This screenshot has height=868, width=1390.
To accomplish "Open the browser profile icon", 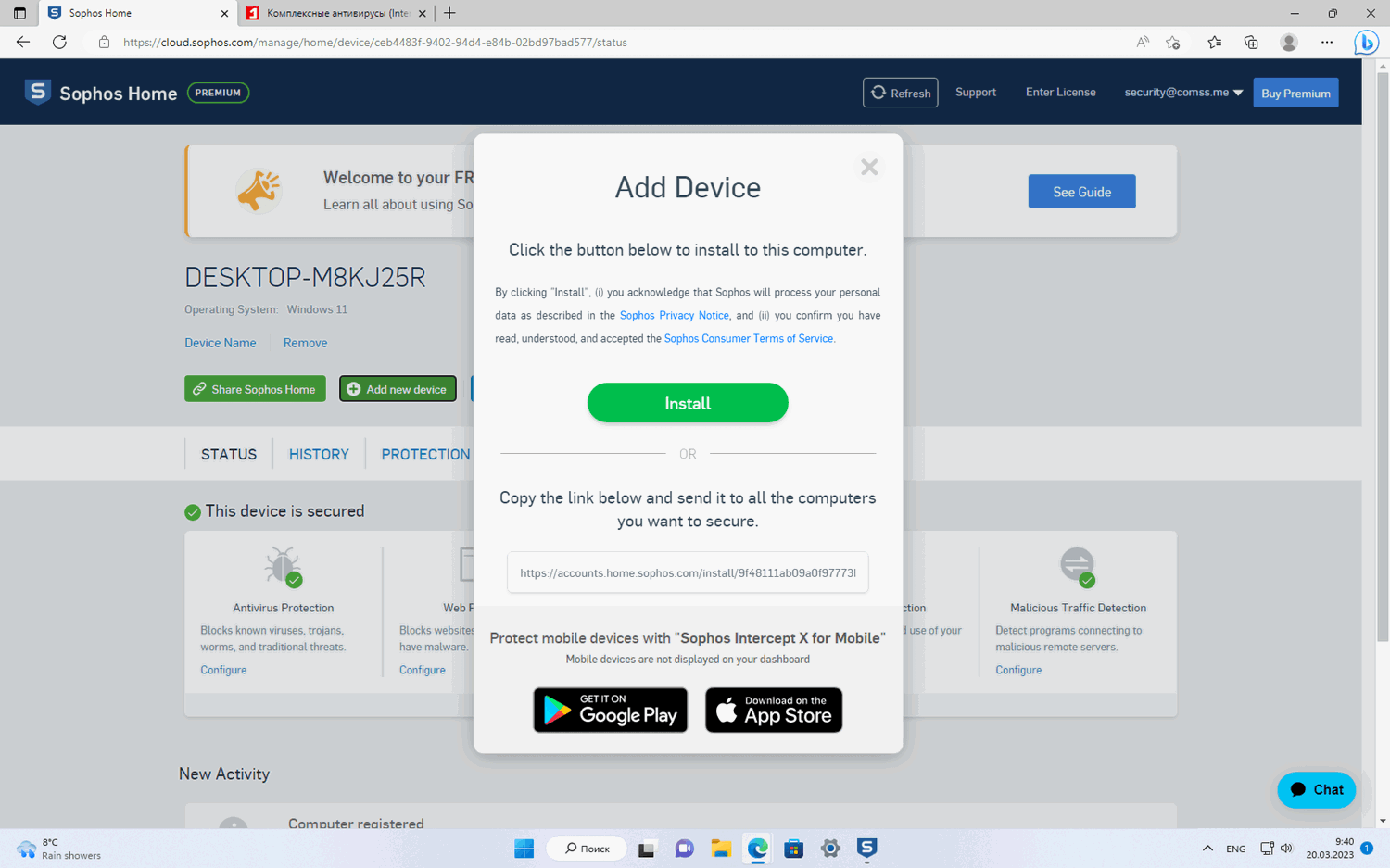I will (1289, 42).
